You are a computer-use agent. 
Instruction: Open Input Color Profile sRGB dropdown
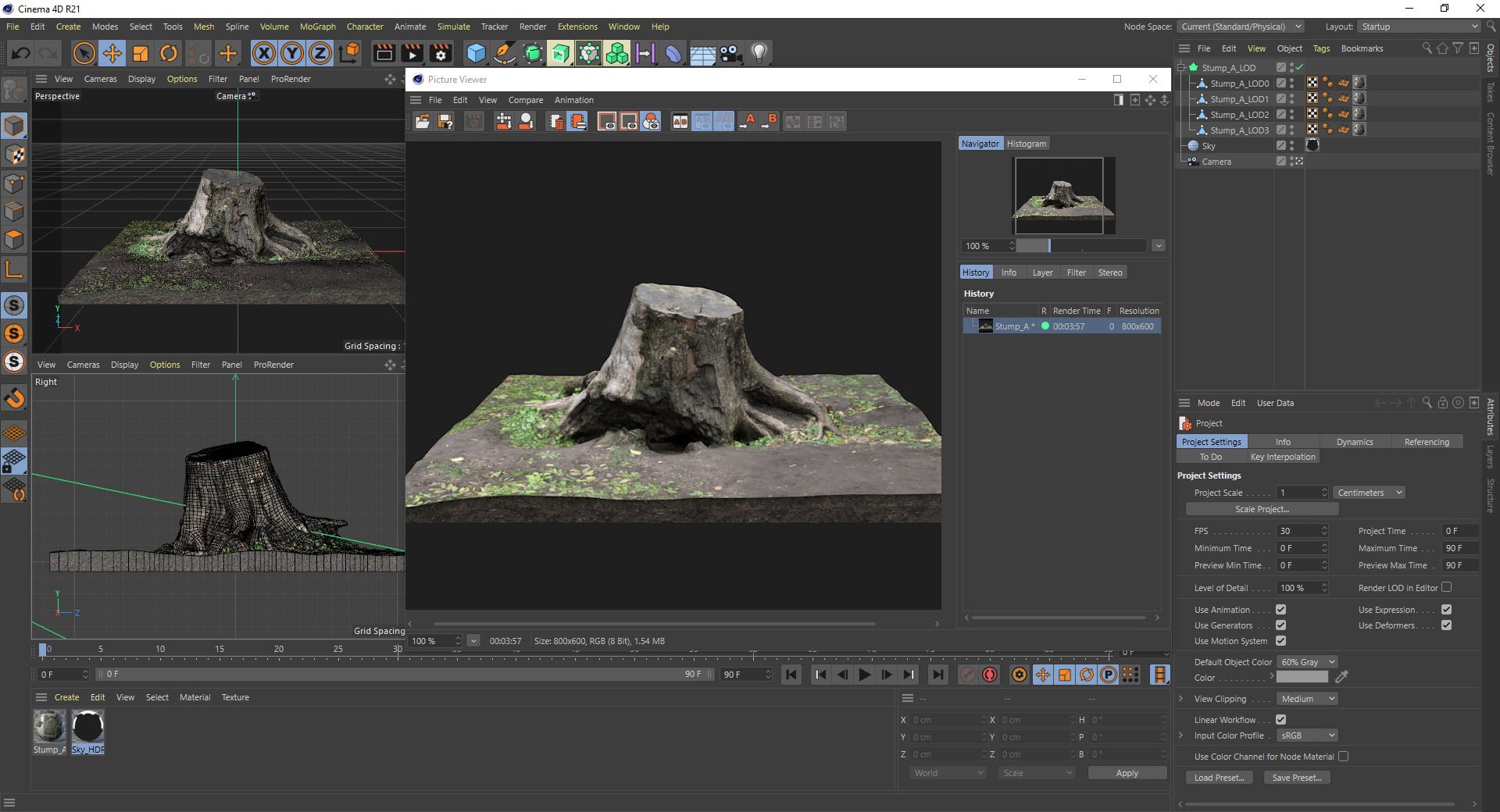click(x=1308, y=735)
